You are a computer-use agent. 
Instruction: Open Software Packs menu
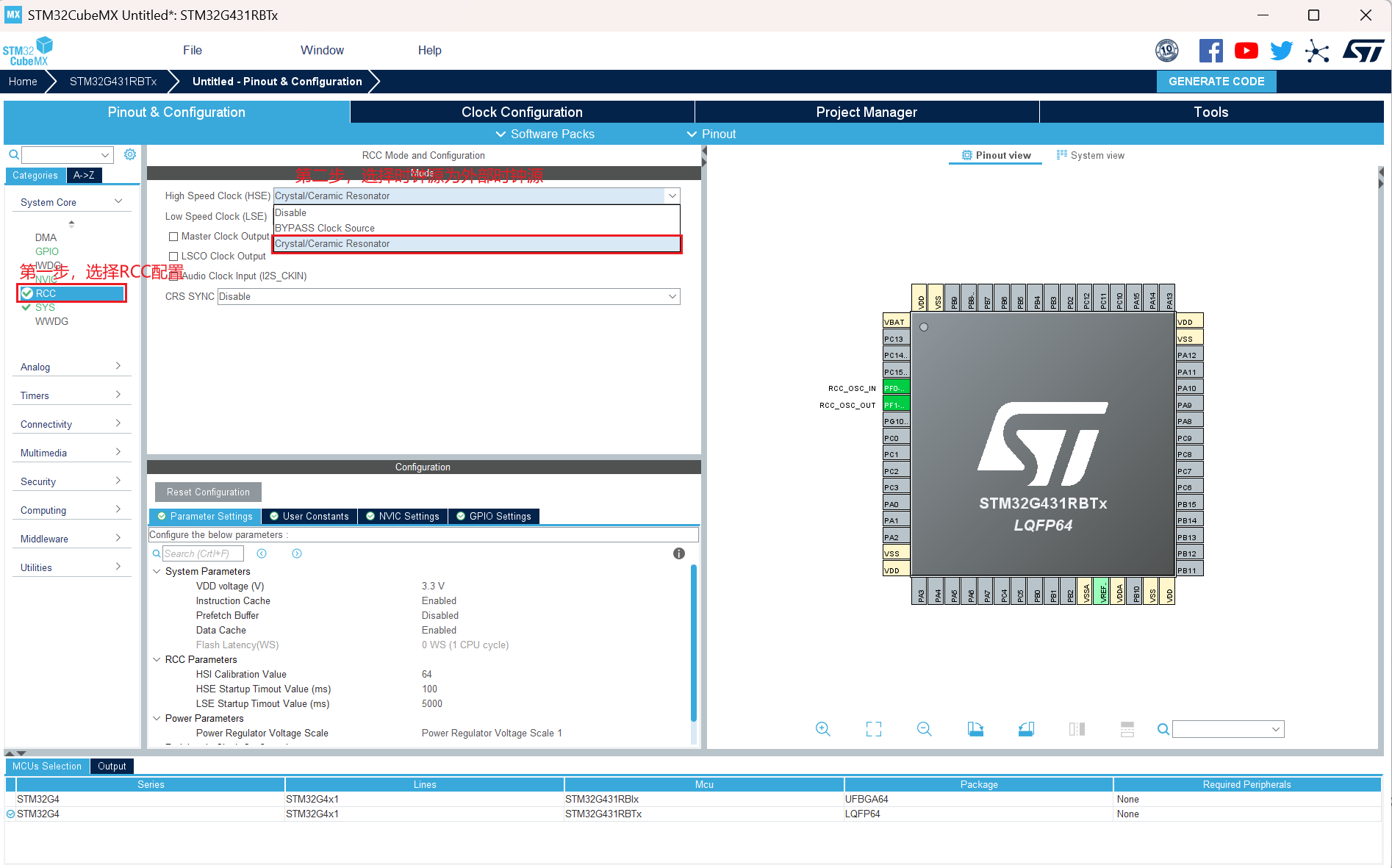click(x=545, y=134)
